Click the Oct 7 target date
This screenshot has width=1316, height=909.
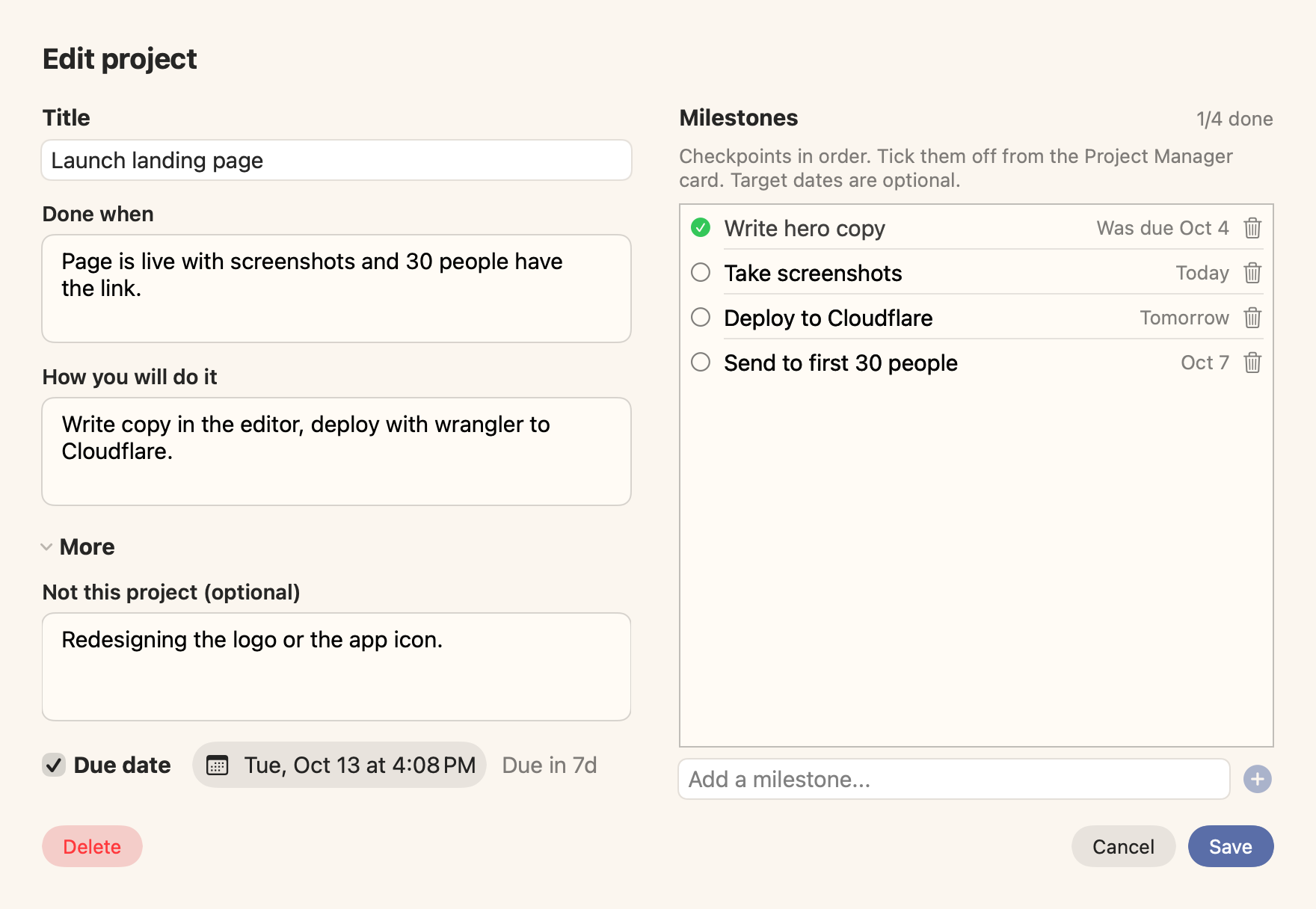point(1205,363)
